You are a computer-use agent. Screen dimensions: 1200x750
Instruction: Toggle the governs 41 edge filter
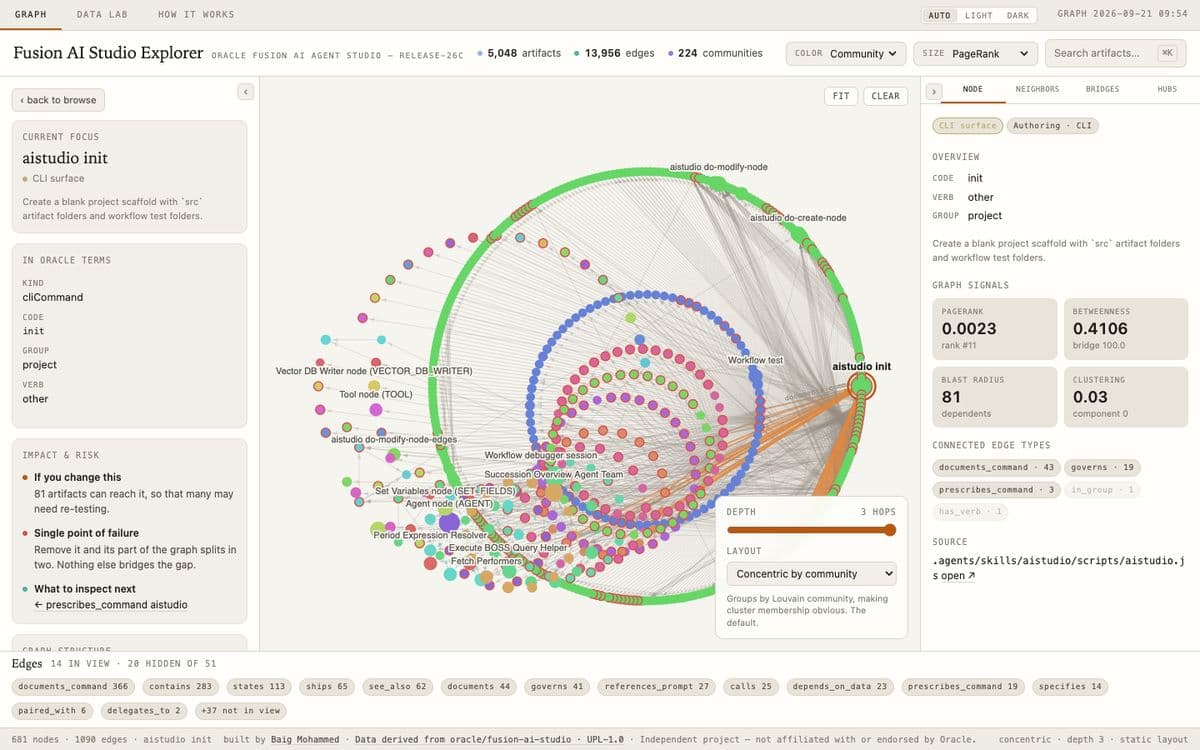[556, 686]
